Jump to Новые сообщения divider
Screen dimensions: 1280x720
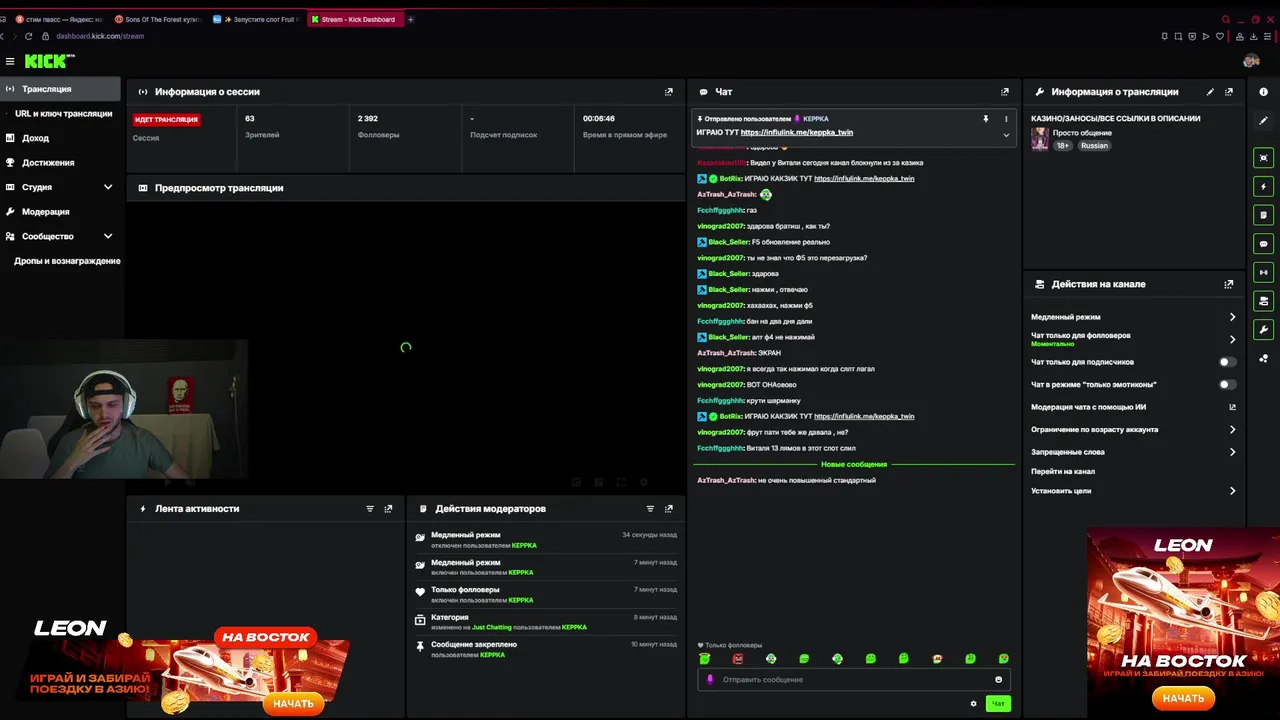click(854, 465)
